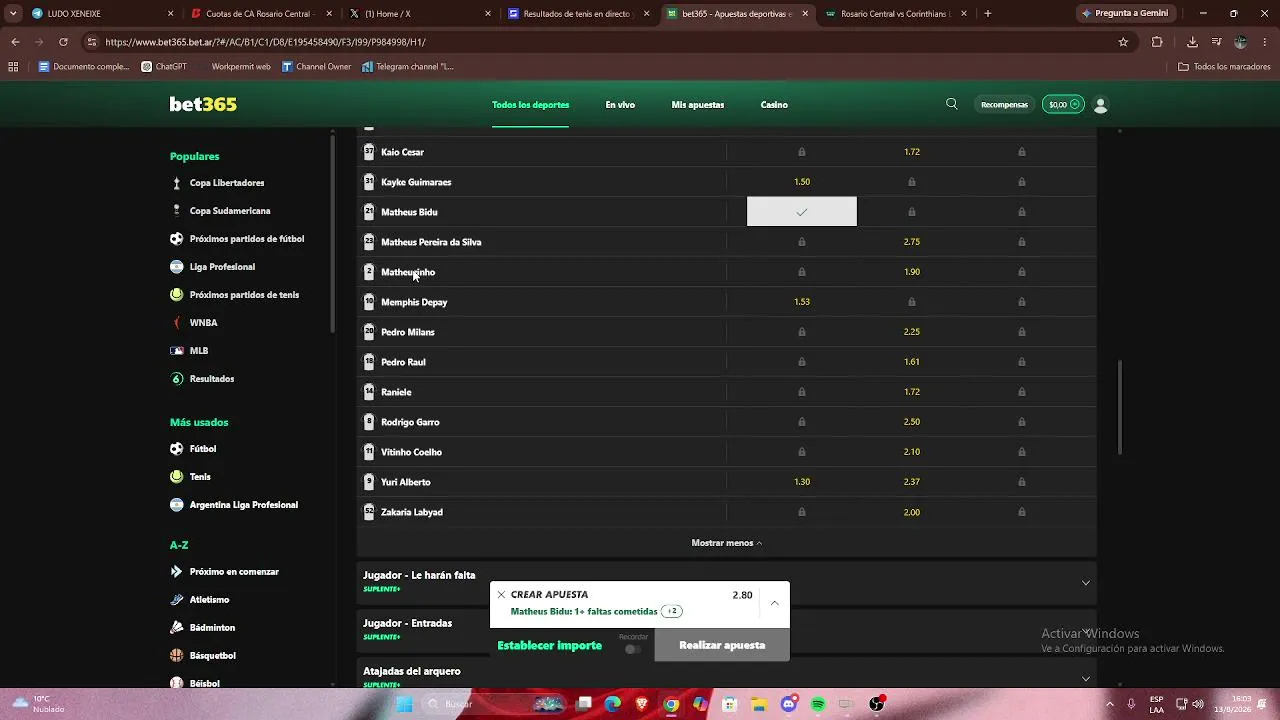
Task: Open Brave browser from the taskbar
Action: click(x=642, y=704)
